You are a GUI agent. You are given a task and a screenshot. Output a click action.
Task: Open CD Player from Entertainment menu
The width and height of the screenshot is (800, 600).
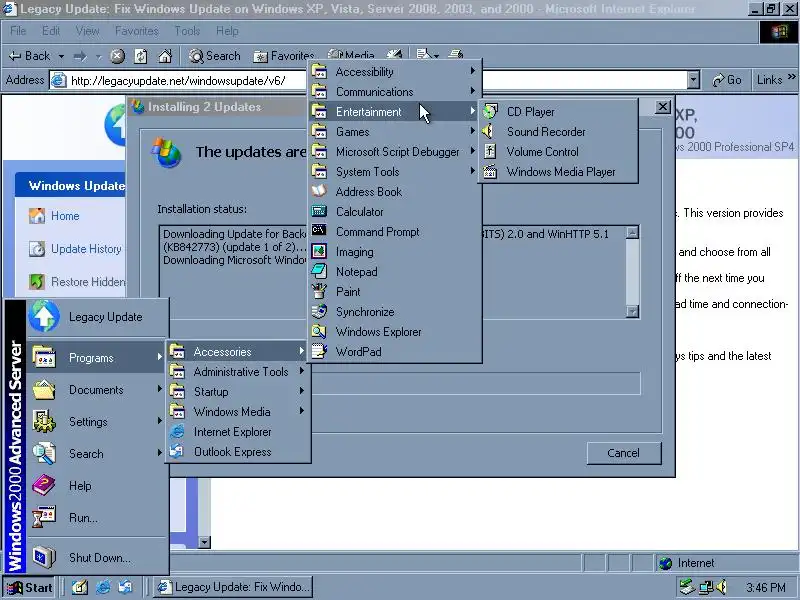click(558, 112)
